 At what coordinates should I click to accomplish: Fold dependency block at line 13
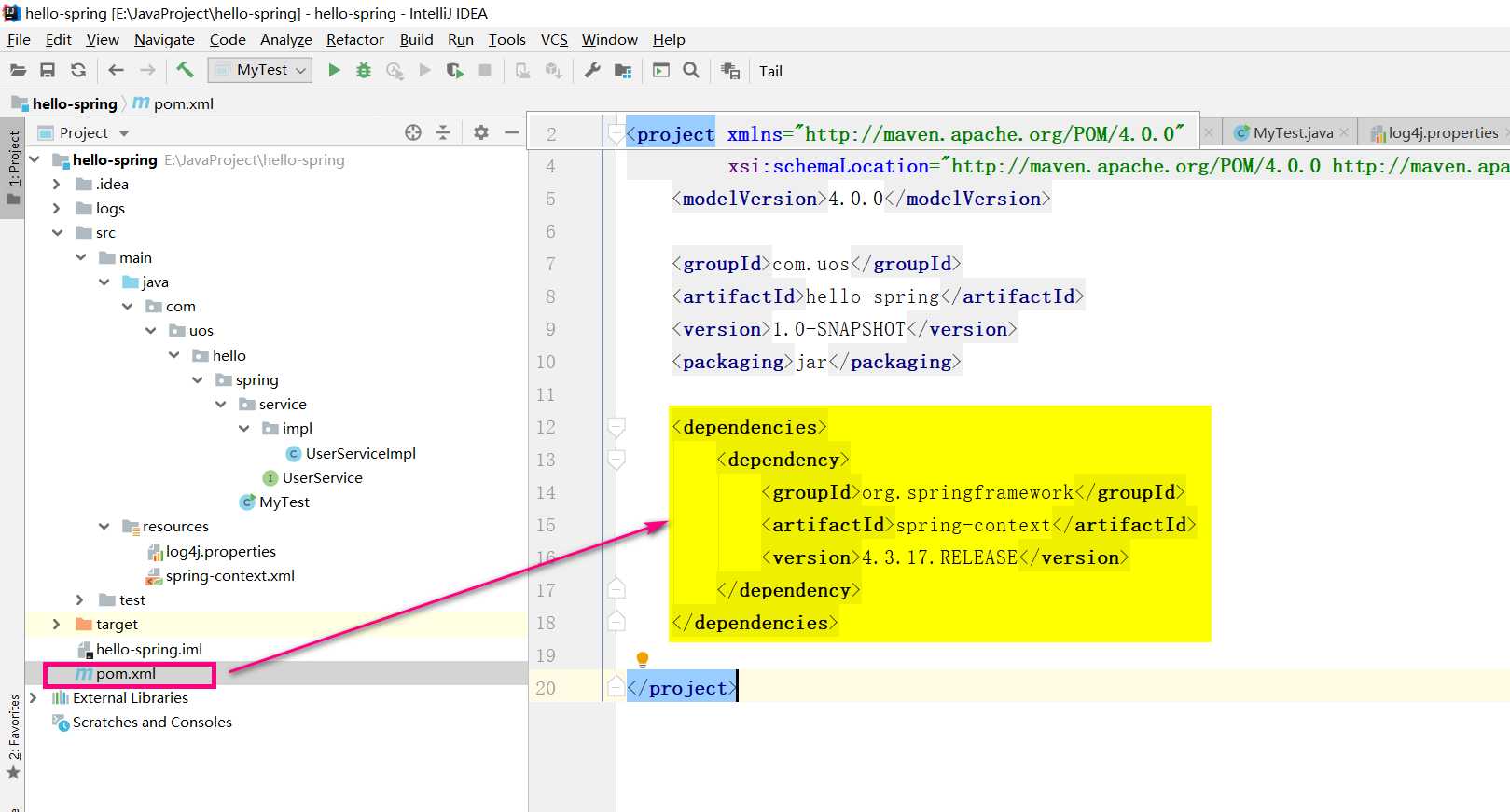coord(616,460)
